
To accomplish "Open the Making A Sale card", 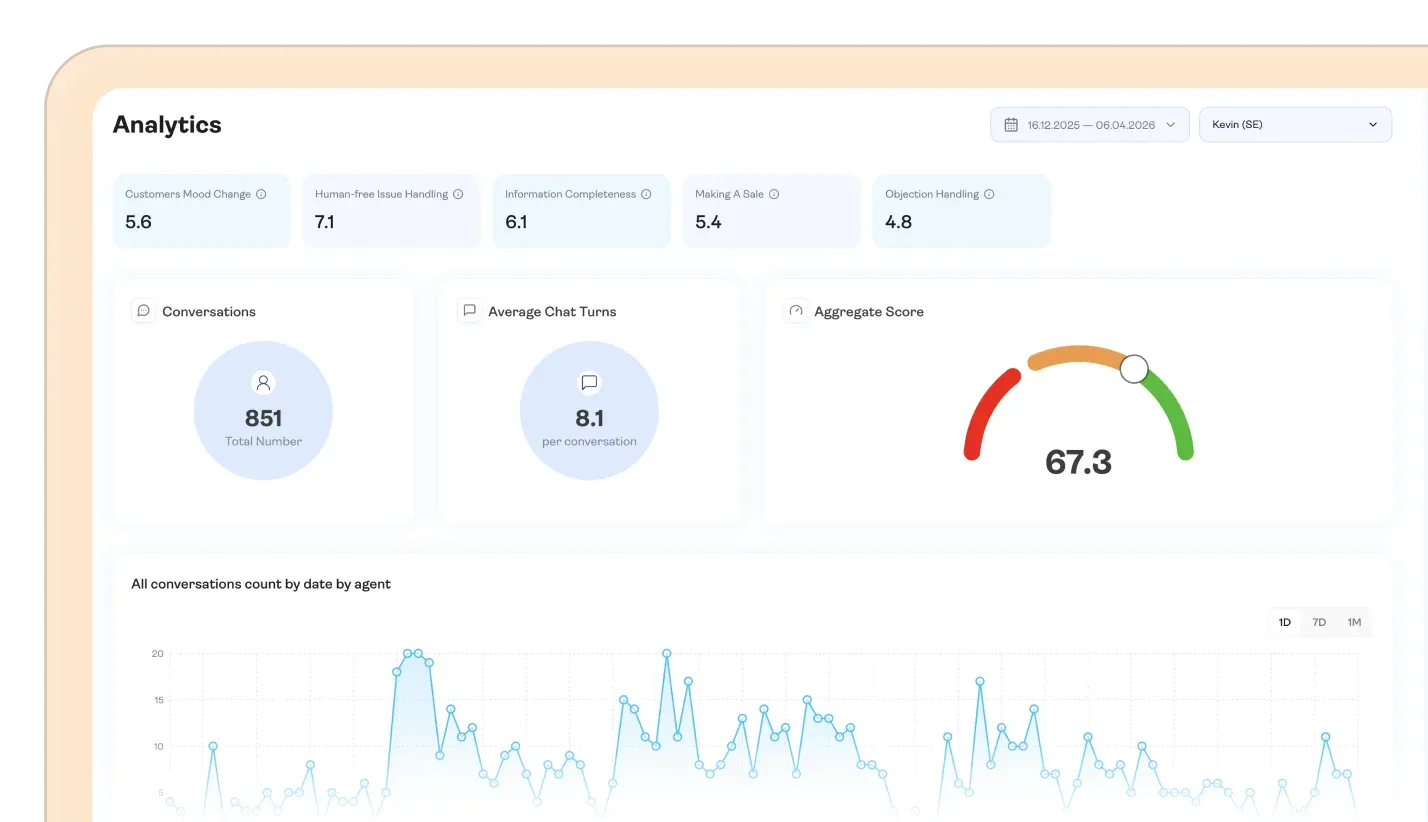I will pyautogui.click(x=771, y=211).
